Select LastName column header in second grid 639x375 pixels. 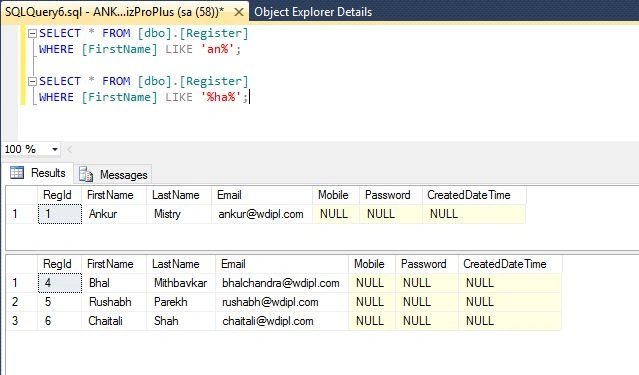coord(181,264)
